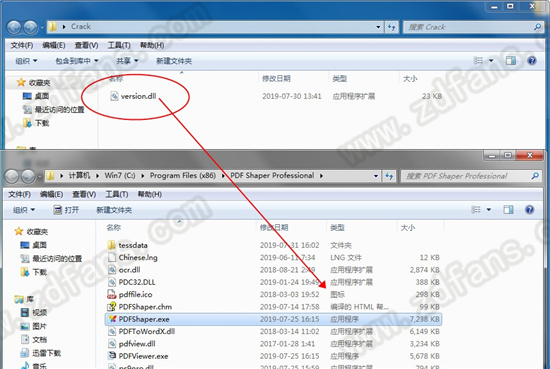This screenshot has height=369, width=550.
Task: Open the 共享 dropdown menu
Action: point(127,61)
